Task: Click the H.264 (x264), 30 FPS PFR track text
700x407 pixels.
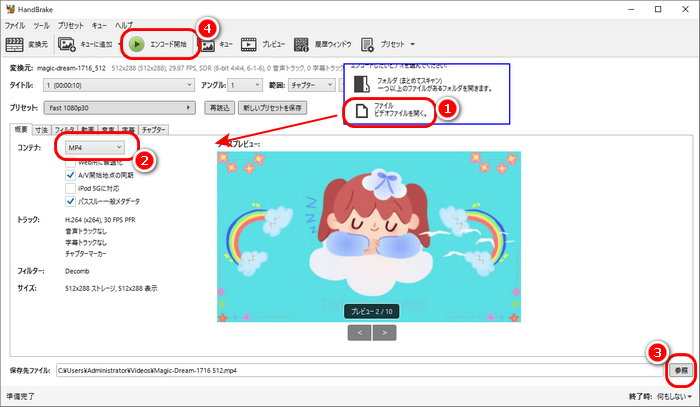Action: (100, 220)
